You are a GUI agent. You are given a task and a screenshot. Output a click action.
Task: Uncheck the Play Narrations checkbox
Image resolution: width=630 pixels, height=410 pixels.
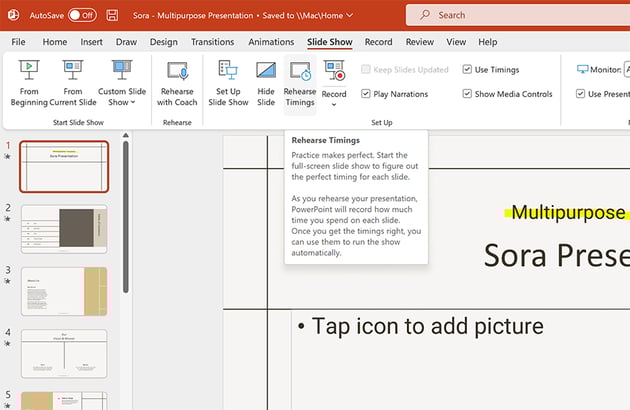point(367,94)
